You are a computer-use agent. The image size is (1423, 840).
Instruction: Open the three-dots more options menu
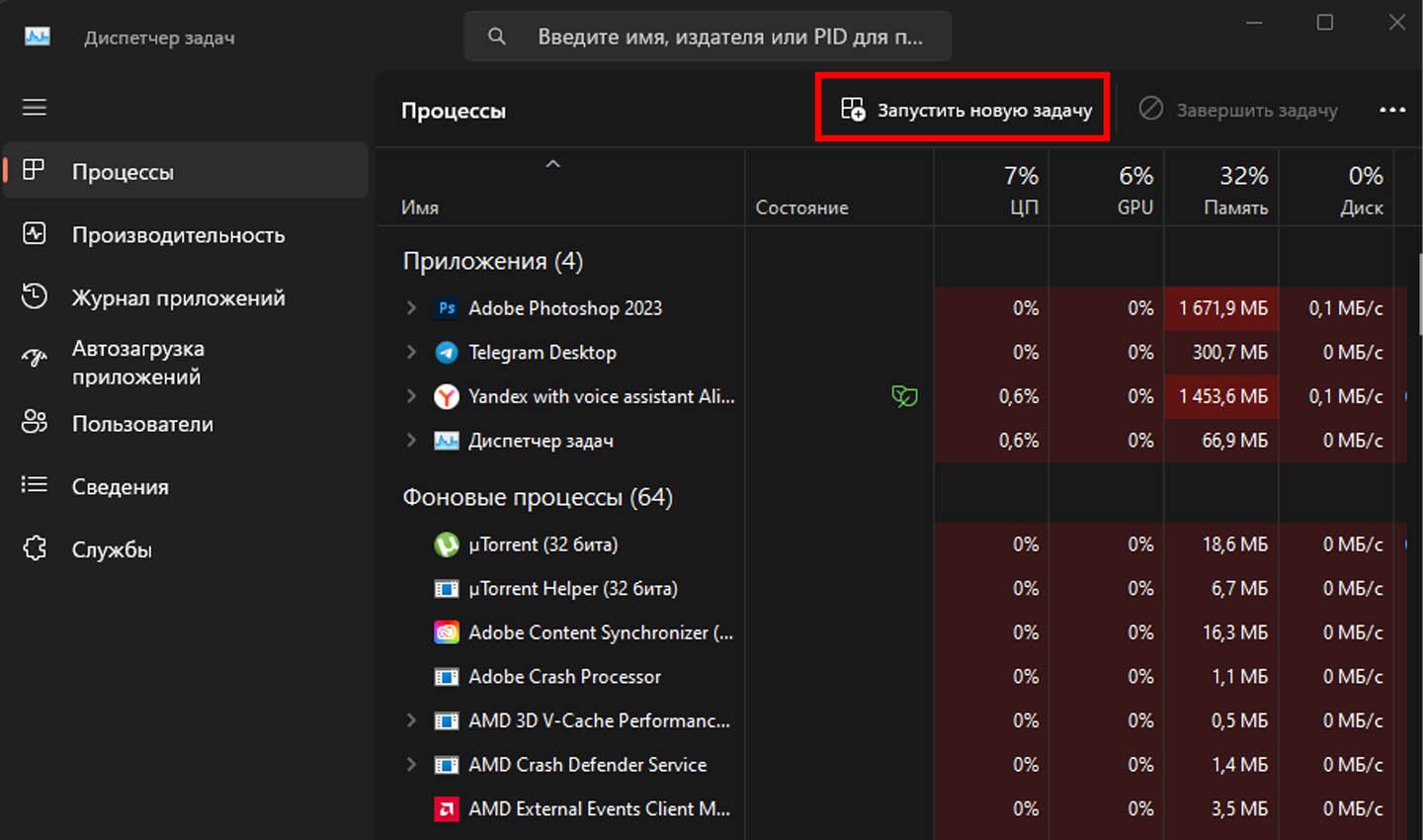click(1392, 110)
